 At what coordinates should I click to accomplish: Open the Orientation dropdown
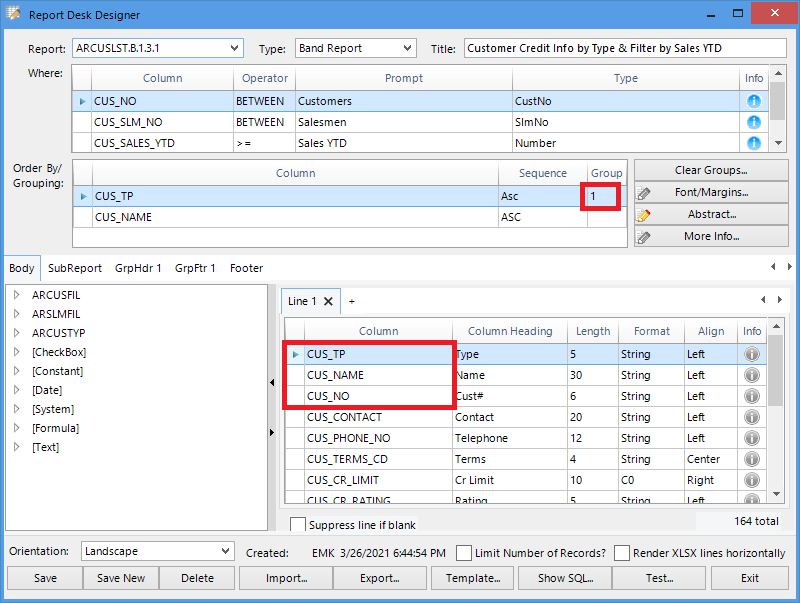point(225,551)
